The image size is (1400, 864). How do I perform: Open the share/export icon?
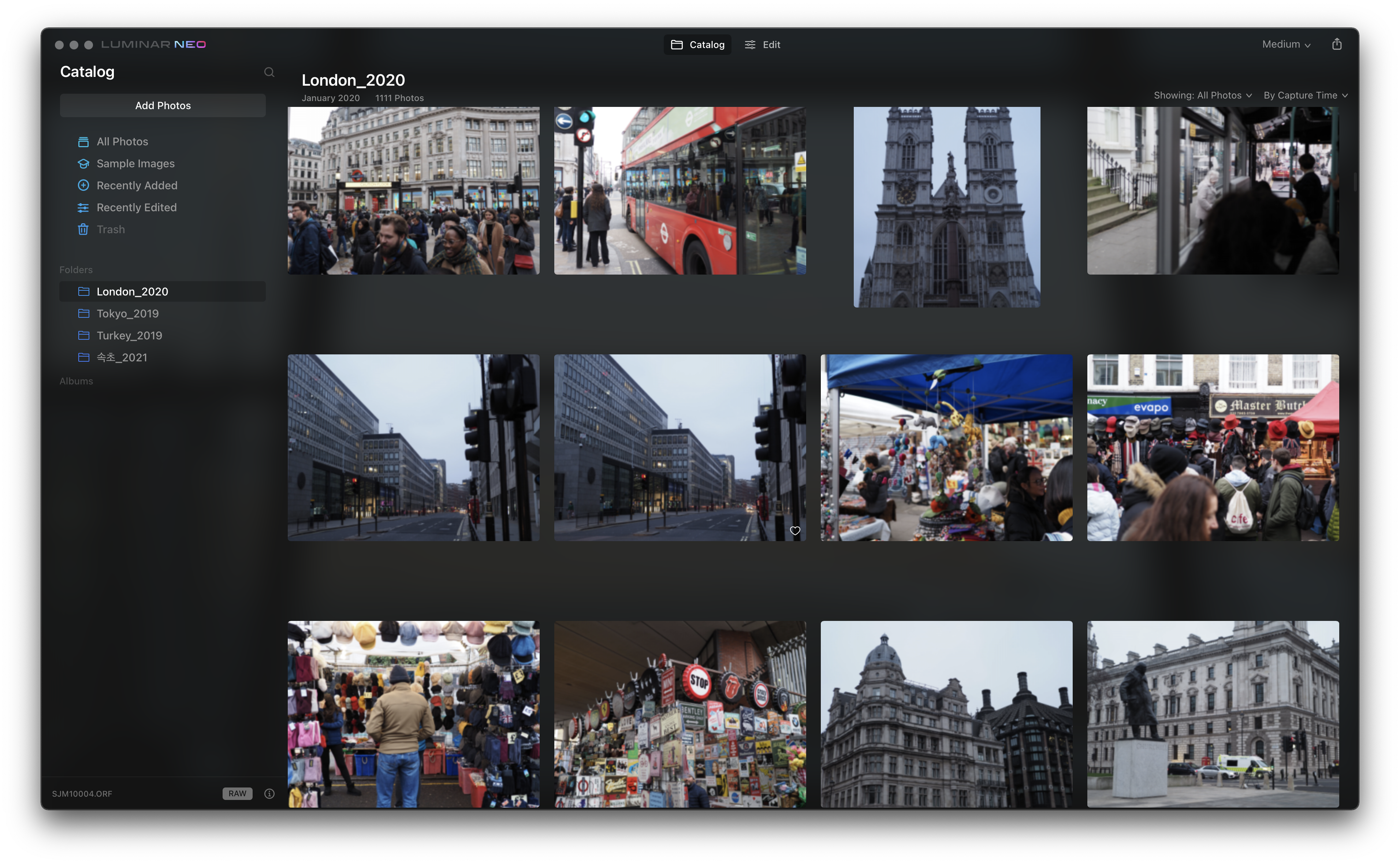1337,44
